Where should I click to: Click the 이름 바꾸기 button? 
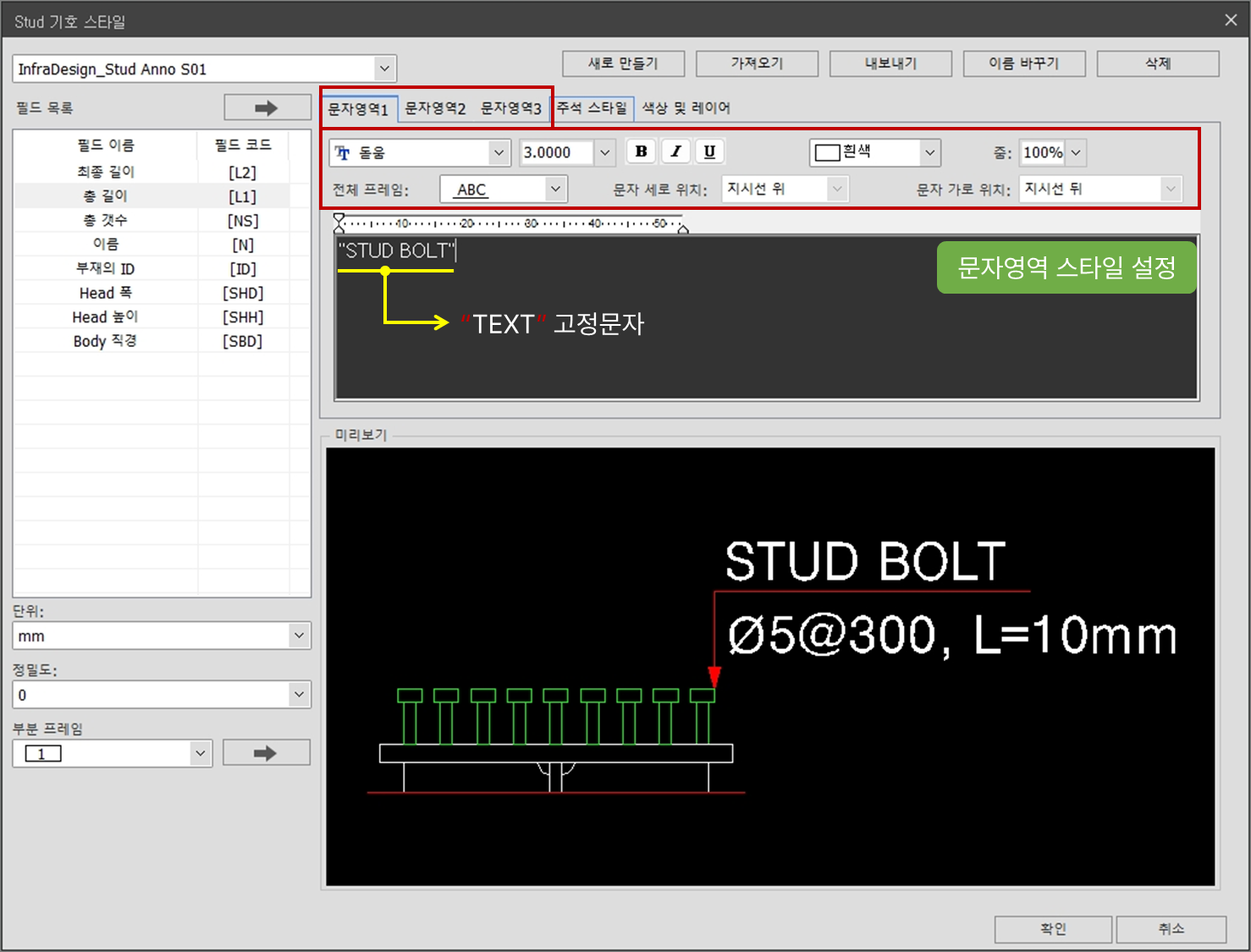[1024, 63]
